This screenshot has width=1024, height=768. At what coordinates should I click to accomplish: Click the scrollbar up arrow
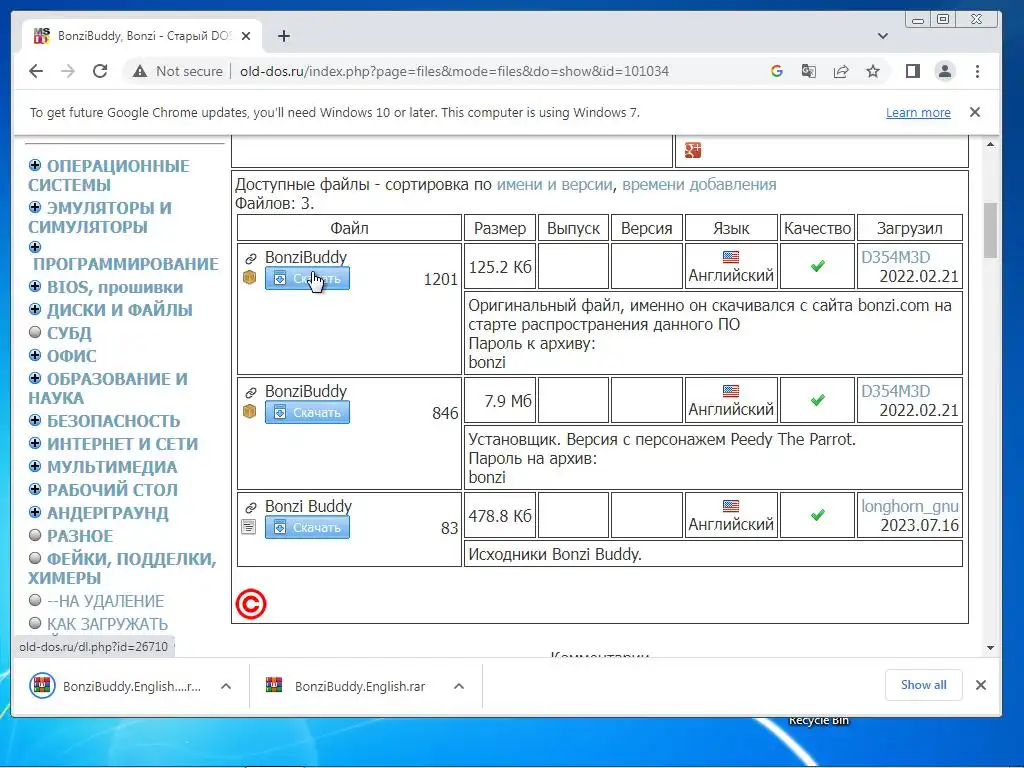click(991, 144)
